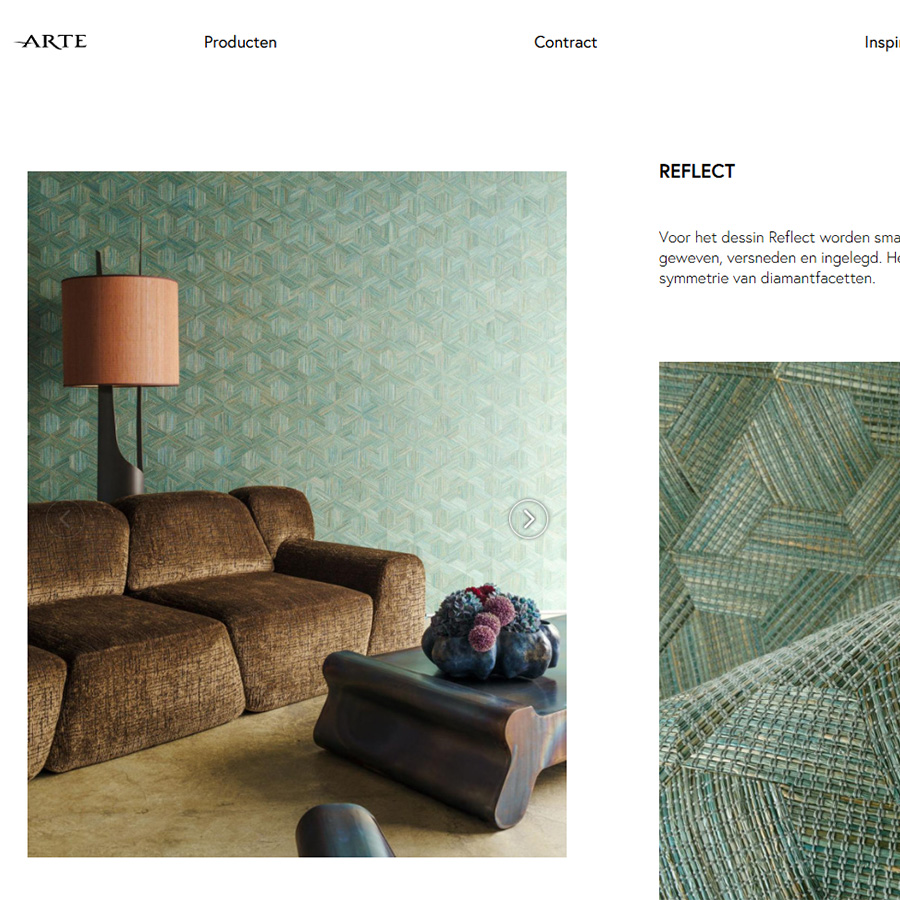This screenshot has height=900, width=900.
Task: Click the round metal stool at photo bottom
Action: 343,831
